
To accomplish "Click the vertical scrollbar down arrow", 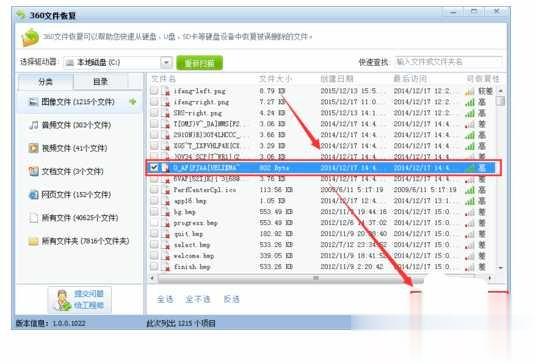I will point(501,268).
